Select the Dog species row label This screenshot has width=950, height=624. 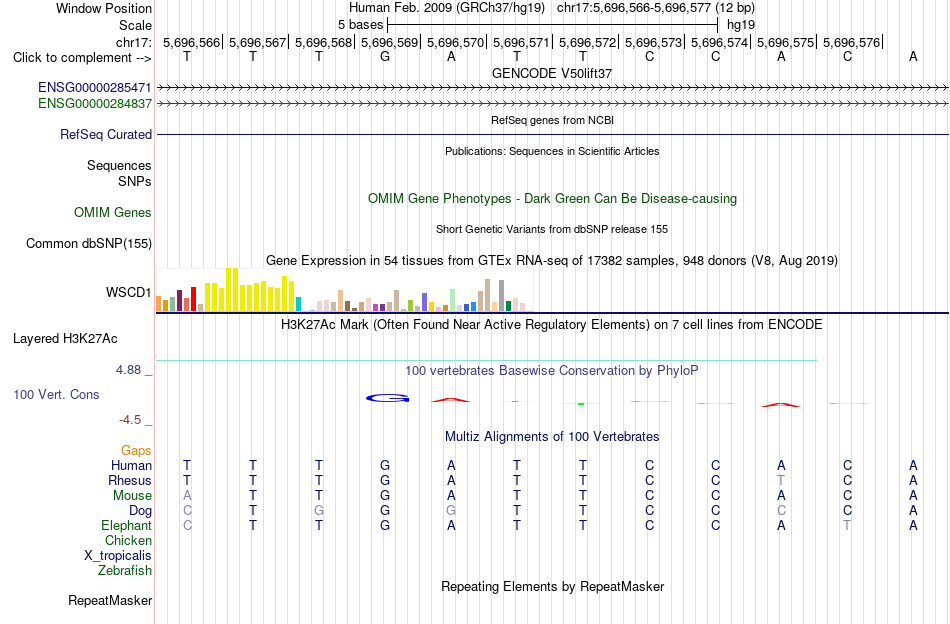coord(141,511)
